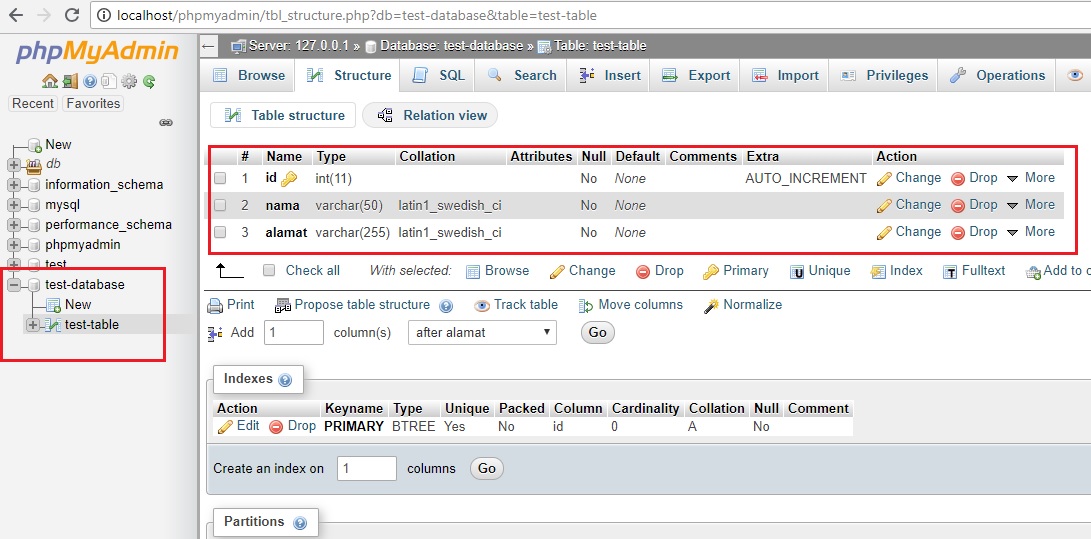The height and width of the screenshot is (539, 1091).
Task: Click the Table structure button
Action: [283, 115]
